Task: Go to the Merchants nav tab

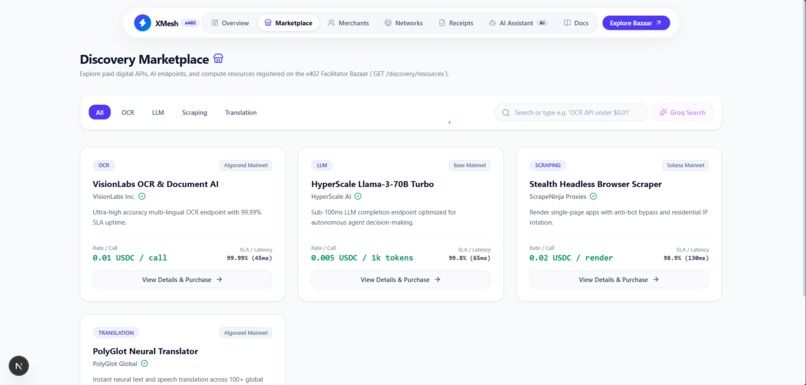Action: [348, 23]
